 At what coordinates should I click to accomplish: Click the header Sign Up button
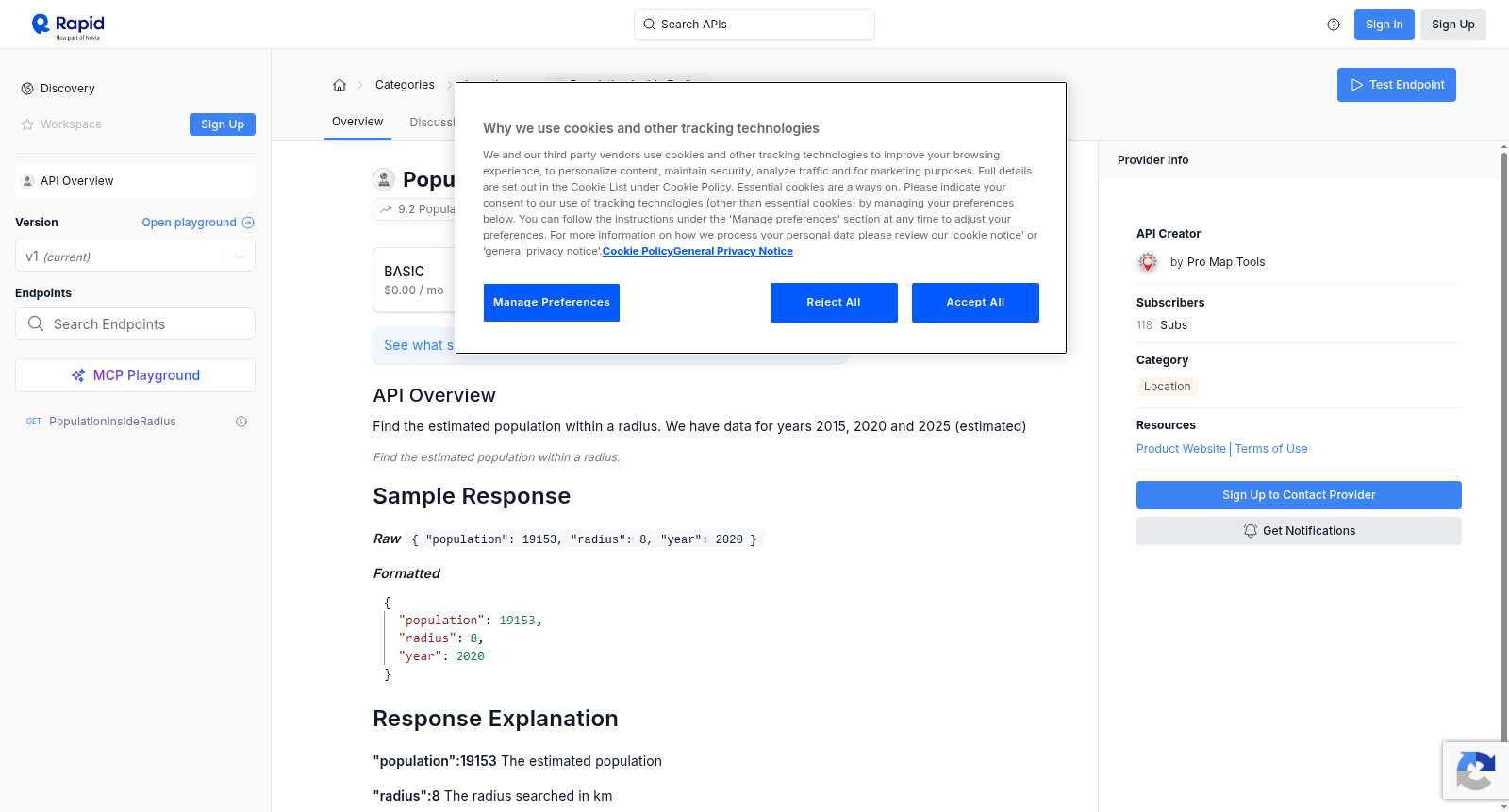click(x=1452, y=25)
